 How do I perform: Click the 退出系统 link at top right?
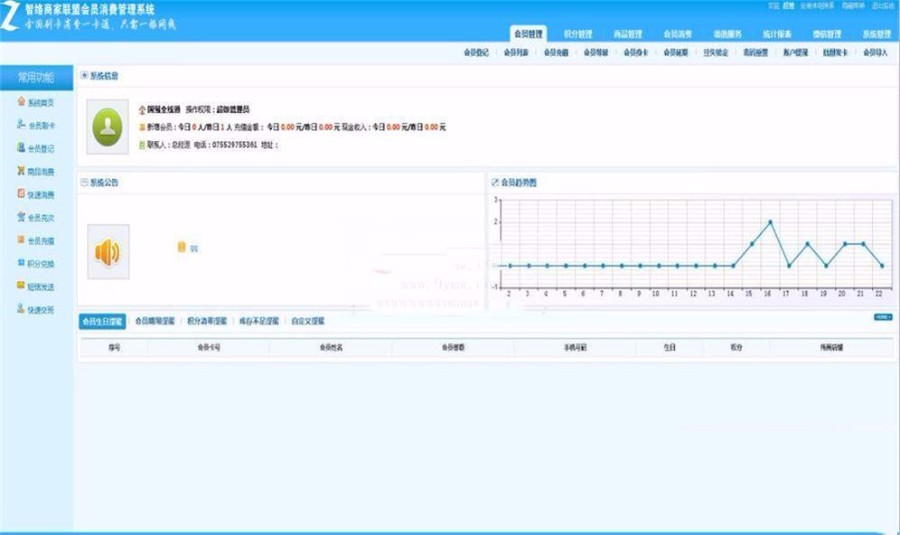881,6
